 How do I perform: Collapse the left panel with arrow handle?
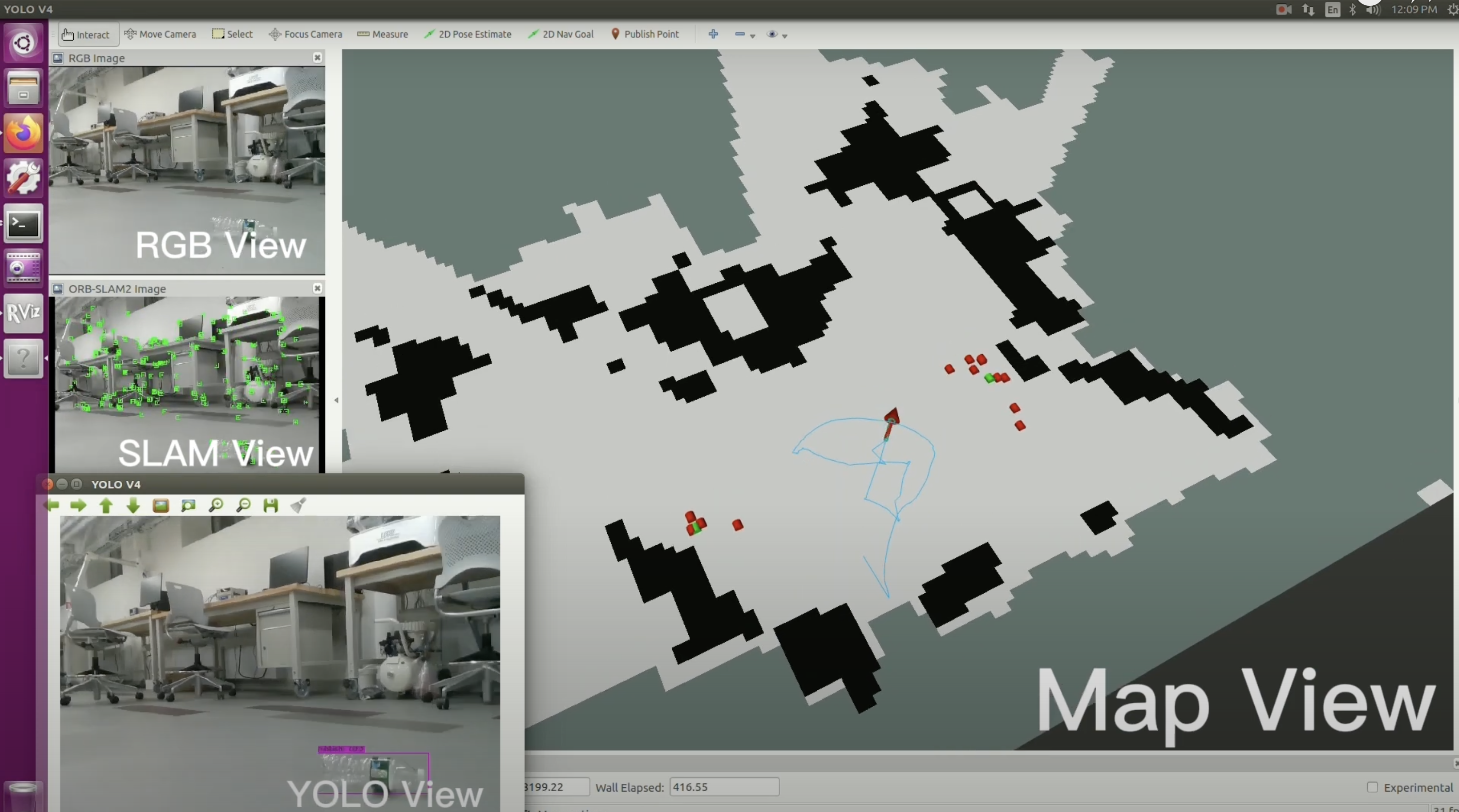tap(337, 400)
